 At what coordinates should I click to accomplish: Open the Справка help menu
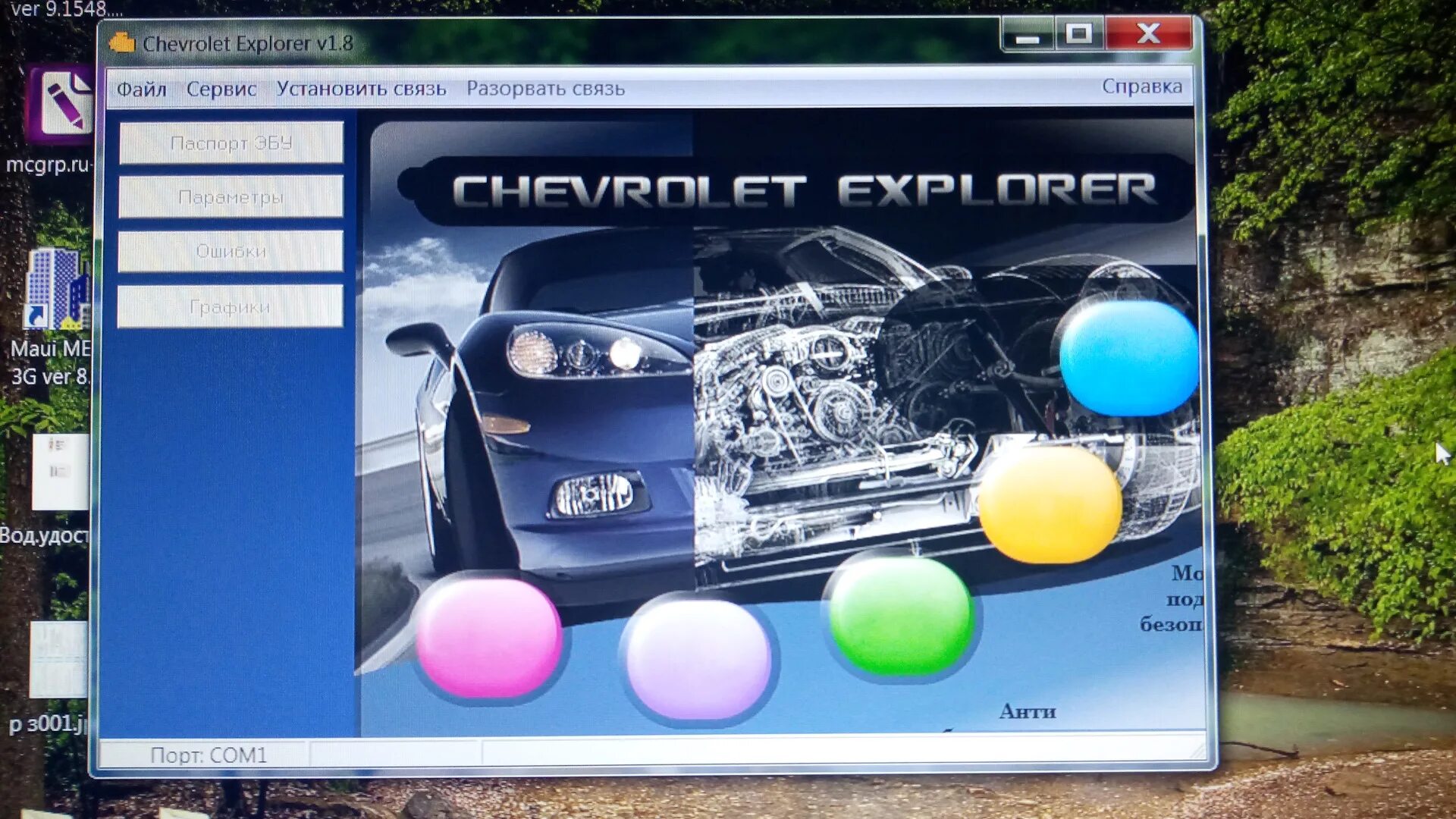pos(1141,86)
